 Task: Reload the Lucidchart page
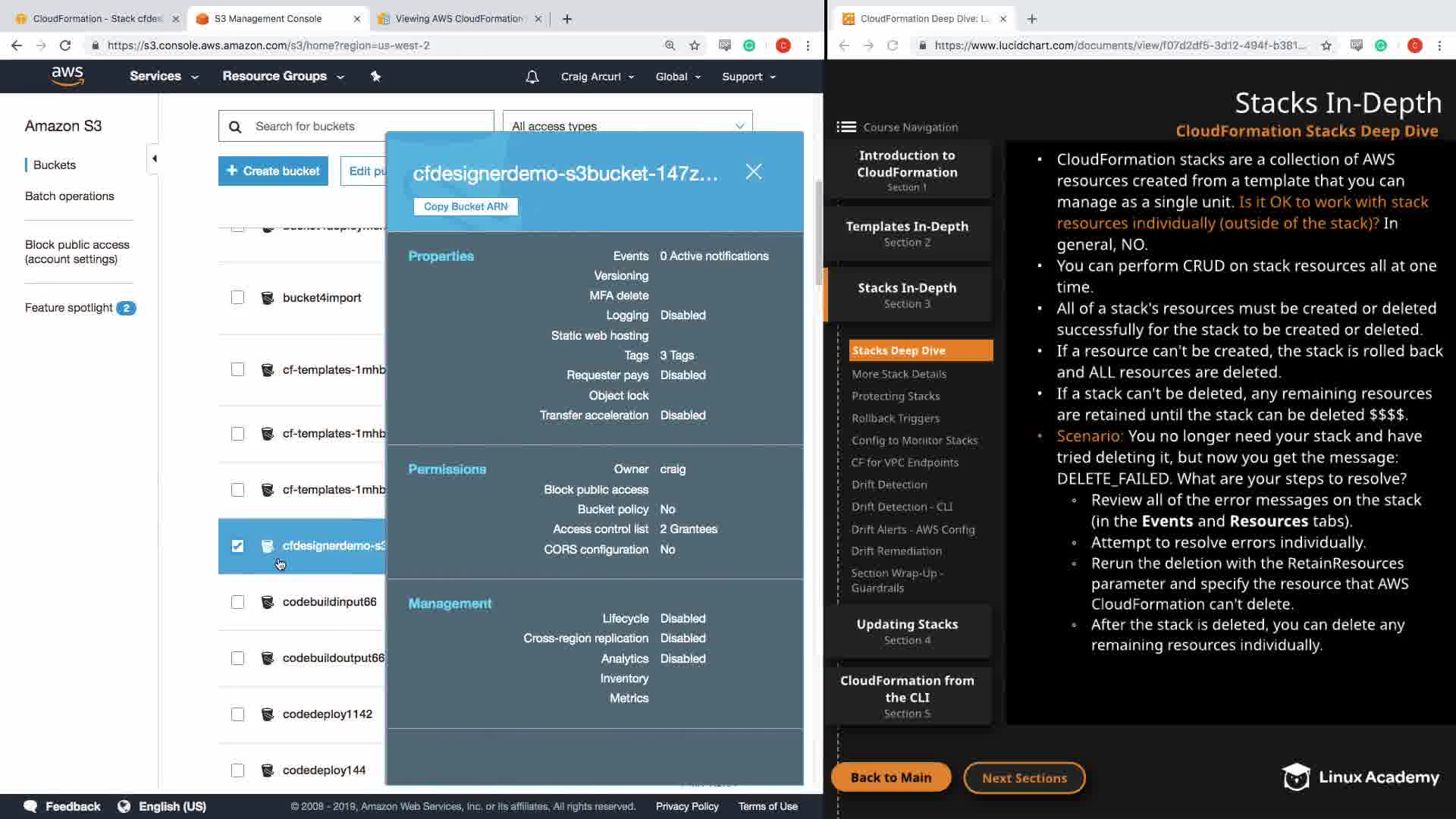[893, 45]
